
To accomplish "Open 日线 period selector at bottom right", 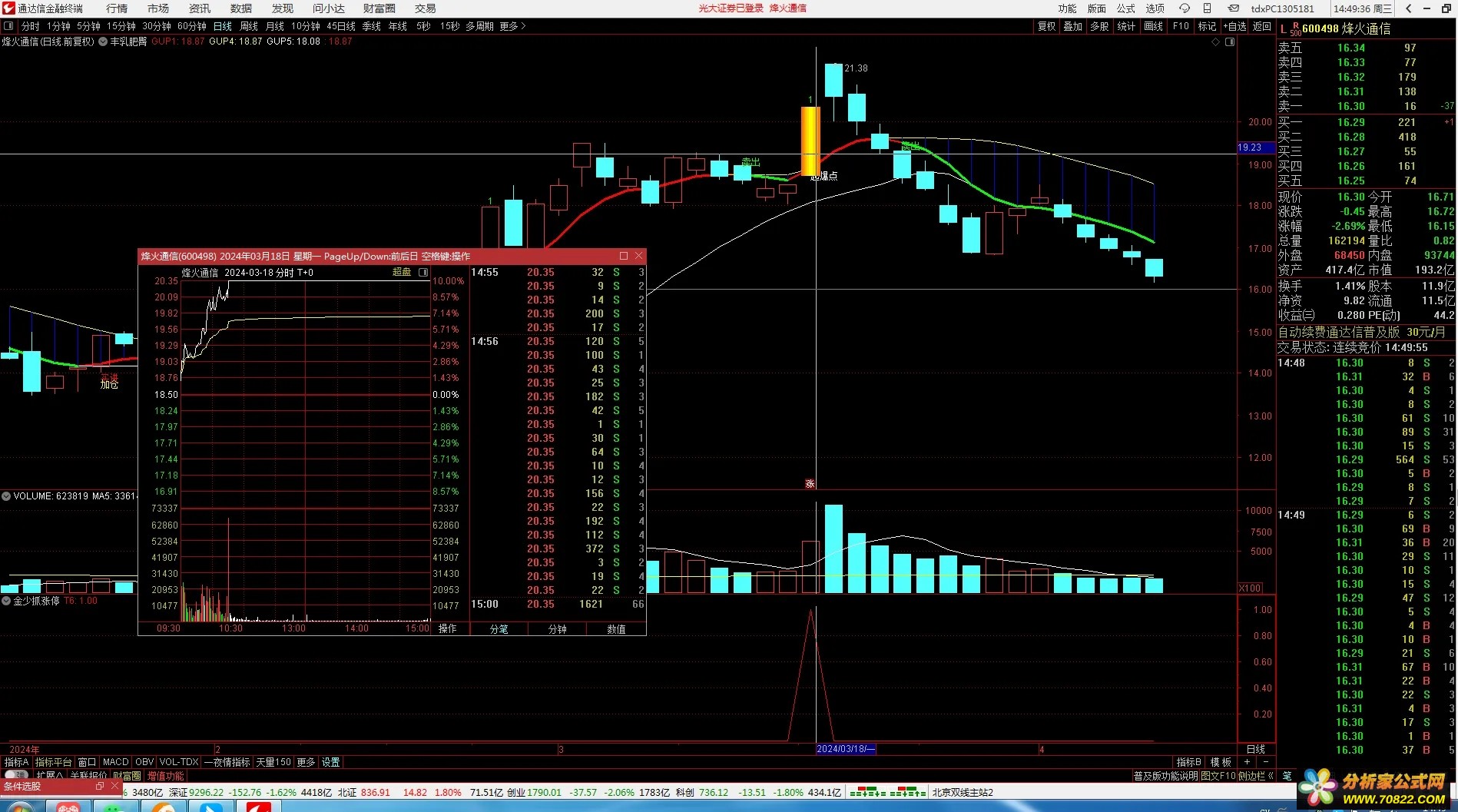I will click(x=1255, y=749).
